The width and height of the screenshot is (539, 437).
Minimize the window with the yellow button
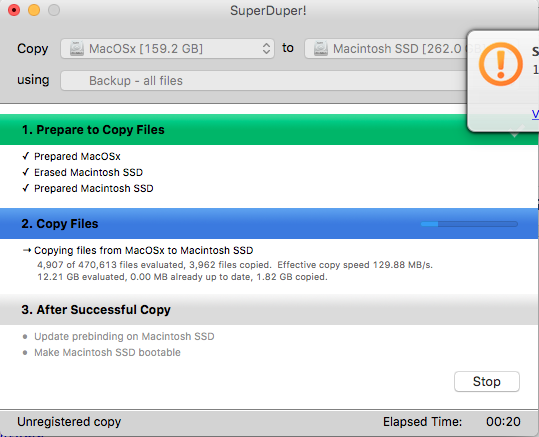pos(34,10)
